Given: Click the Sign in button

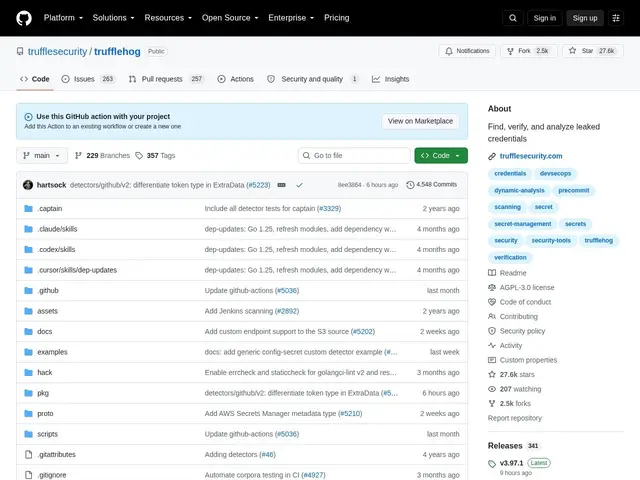Looking at the screenshot, I should click(544, 18).
